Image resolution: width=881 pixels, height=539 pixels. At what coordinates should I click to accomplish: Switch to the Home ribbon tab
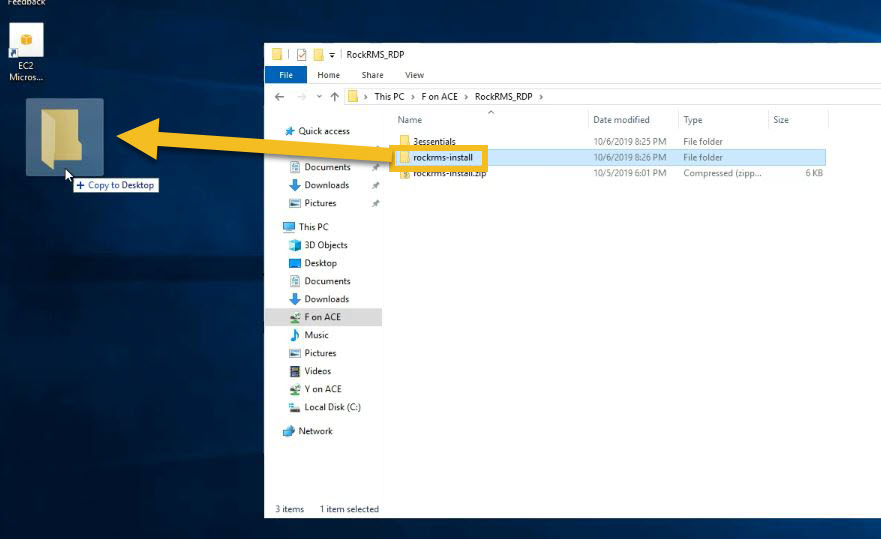coord(329,75)
